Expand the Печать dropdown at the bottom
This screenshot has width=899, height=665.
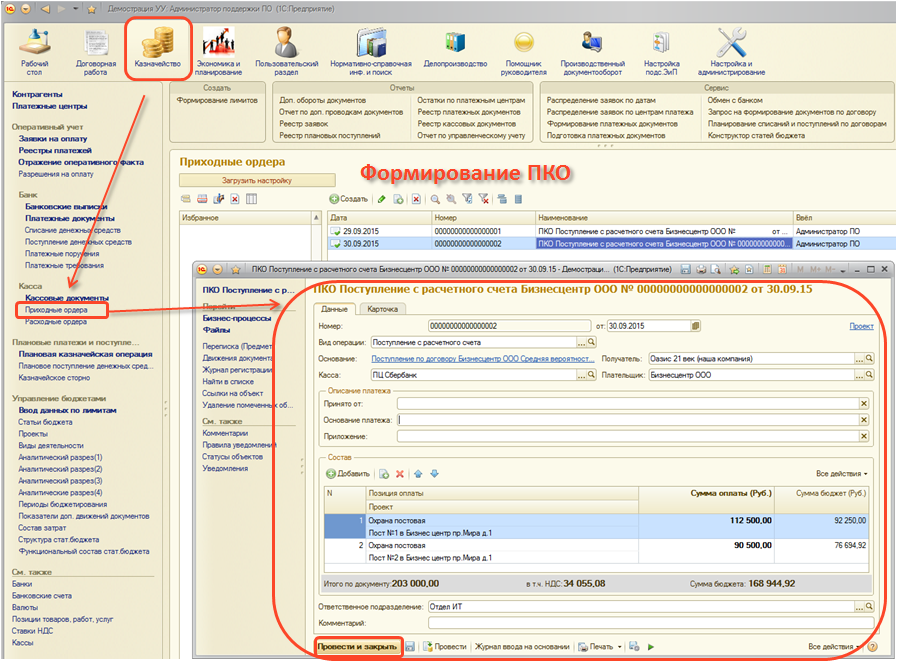[620, 647]
